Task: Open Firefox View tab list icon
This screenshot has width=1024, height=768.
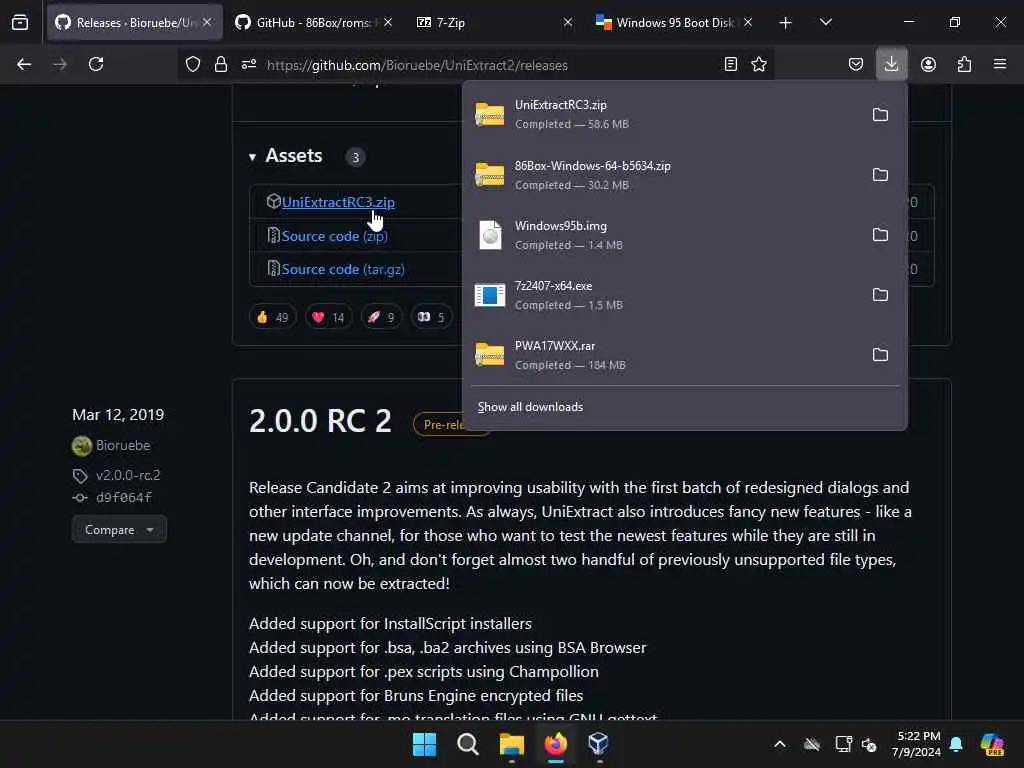Action: [x=20, y=23]
